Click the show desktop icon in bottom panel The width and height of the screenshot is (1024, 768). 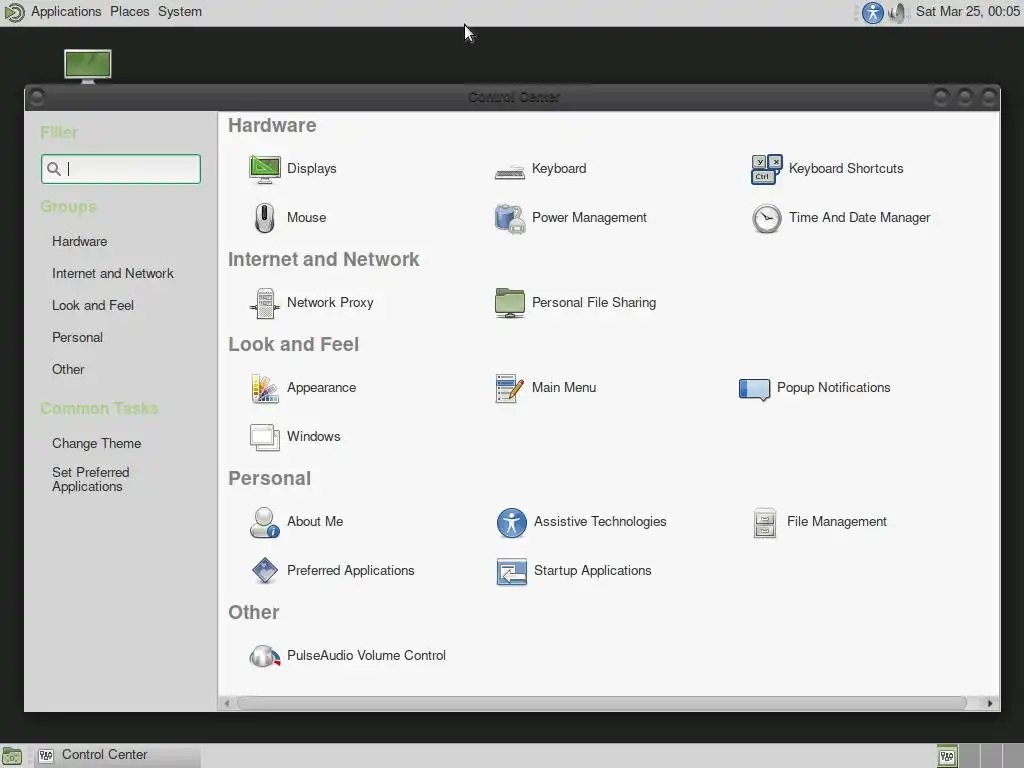tap(12, 756)
